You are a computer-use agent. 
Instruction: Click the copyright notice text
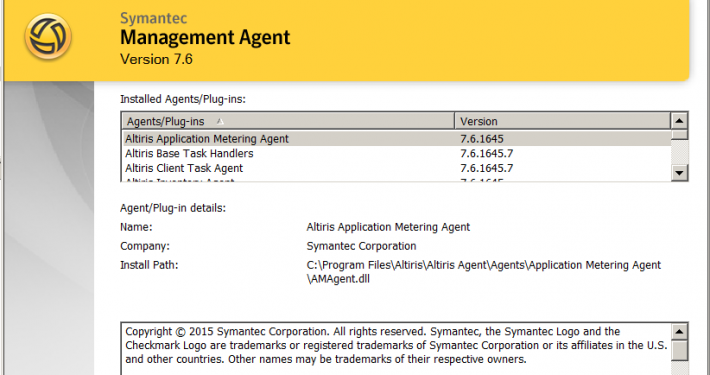[396, 346]
